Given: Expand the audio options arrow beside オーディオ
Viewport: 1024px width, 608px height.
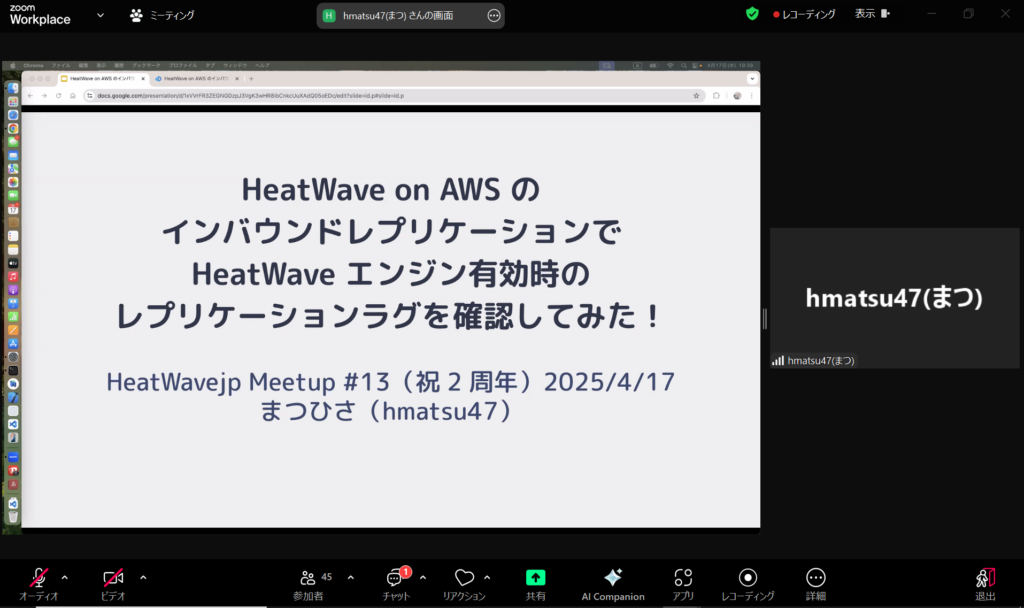Looking at the screenshot, I should tap(65, 577).
